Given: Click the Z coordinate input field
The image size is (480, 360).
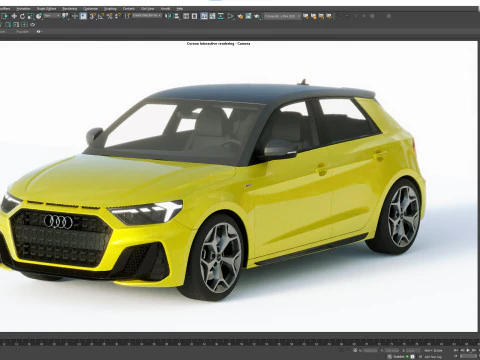Looking at the screenshot, I should 413,351.
